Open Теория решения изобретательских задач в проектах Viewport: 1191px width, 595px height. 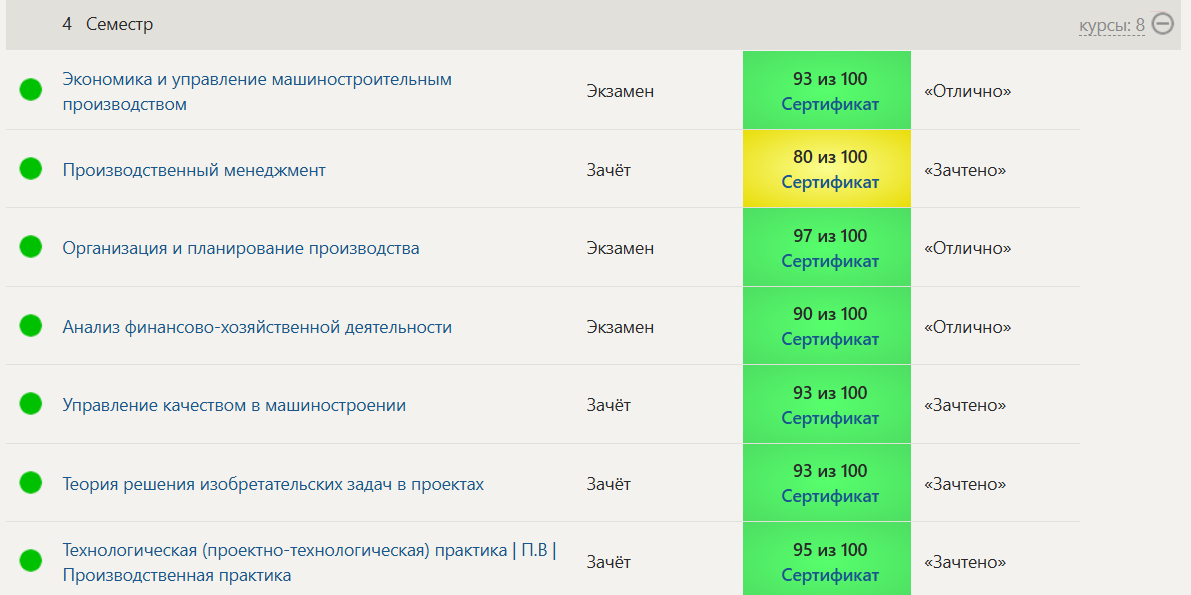(273, 484)
